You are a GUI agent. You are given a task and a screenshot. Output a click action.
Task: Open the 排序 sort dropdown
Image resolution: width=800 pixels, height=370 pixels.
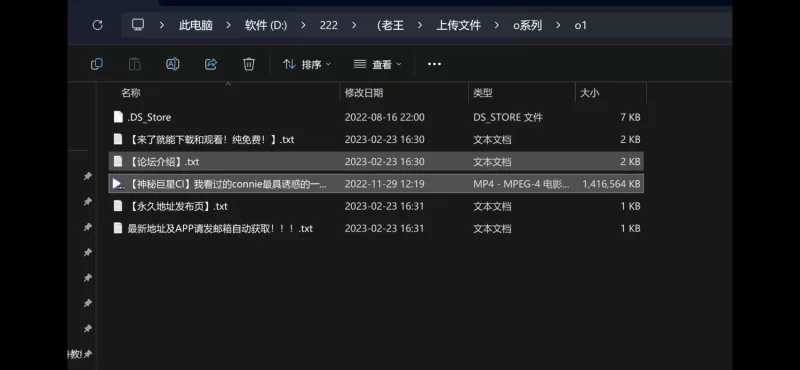[307, 64]
